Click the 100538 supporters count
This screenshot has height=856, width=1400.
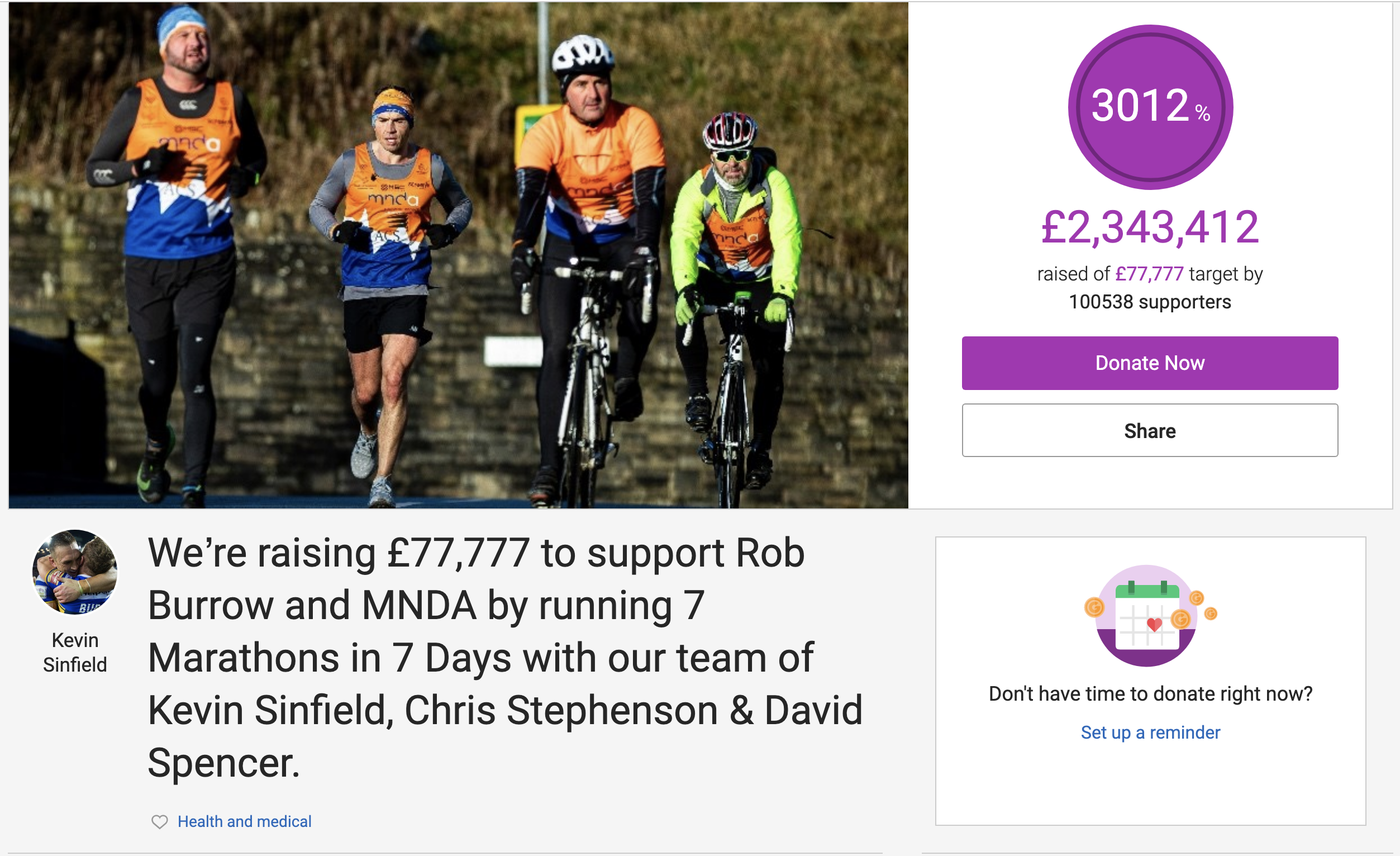pos(1149,302)
